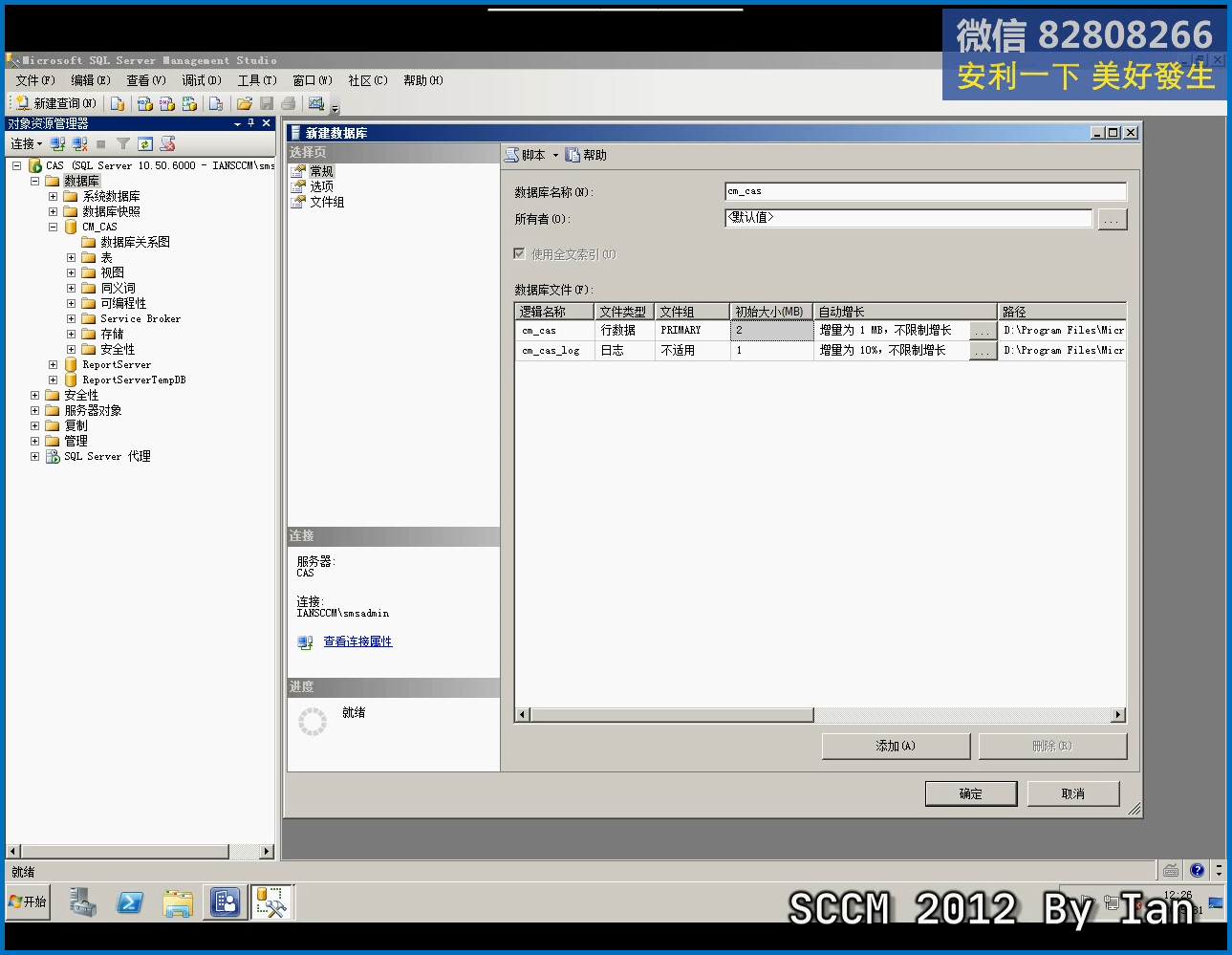Click the 添加(A) add button
Screen dimensions: 1232x955
896,746
